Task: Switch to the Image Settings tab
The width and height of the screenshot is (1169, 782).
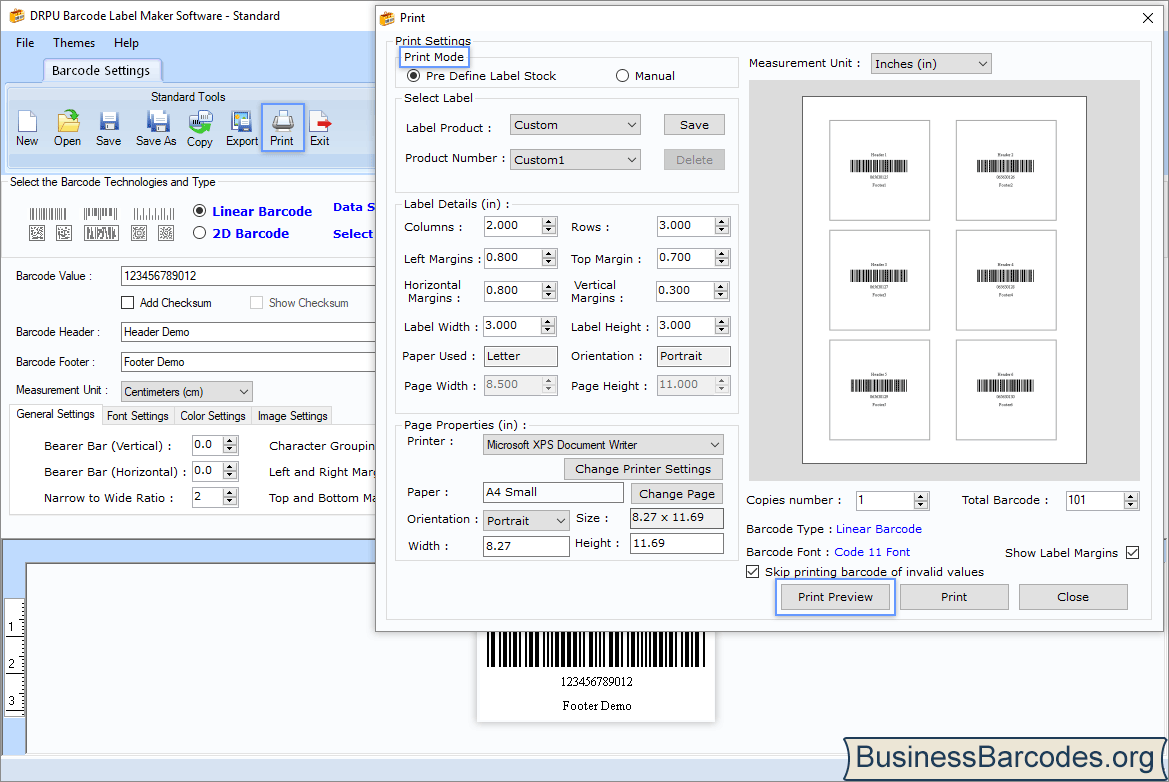Action: coord(292,416)
